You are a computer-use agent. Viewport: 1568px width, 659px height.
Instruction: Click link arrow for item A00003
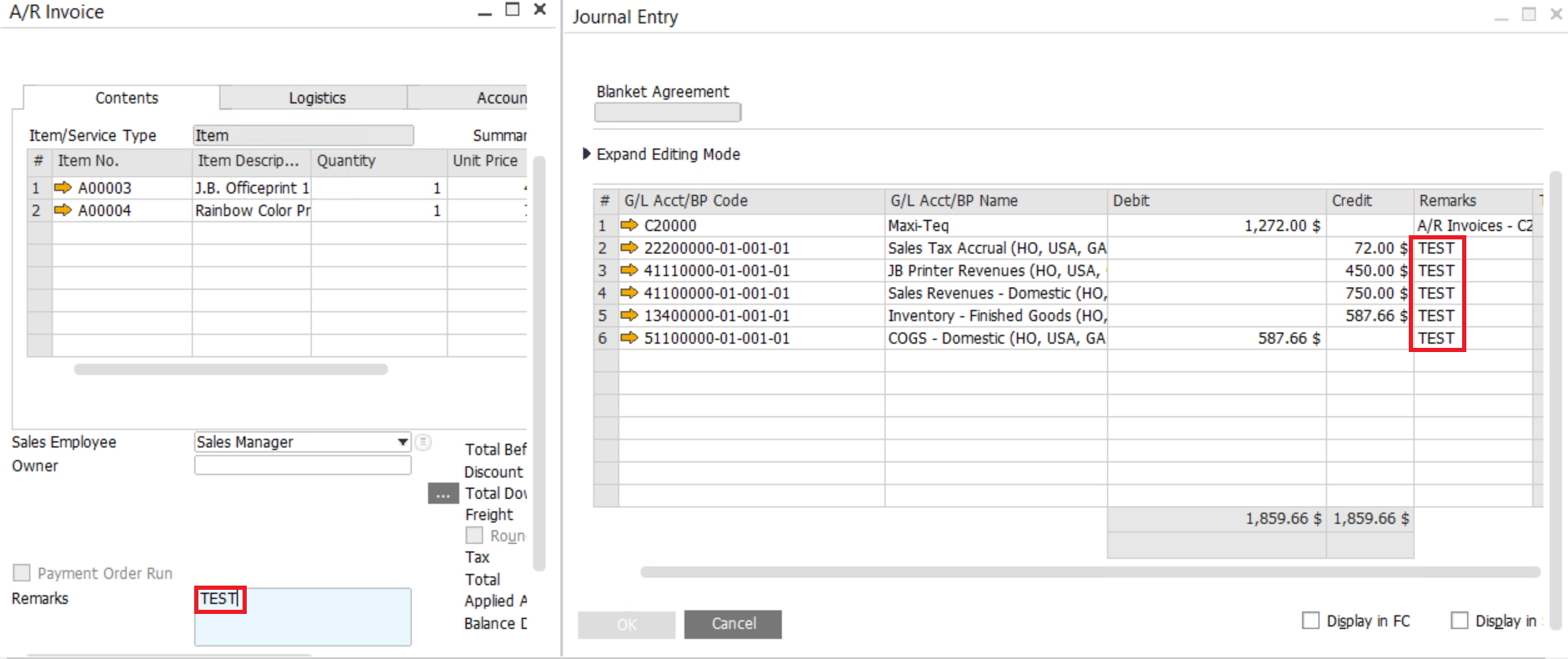click(x=63, y=188)
